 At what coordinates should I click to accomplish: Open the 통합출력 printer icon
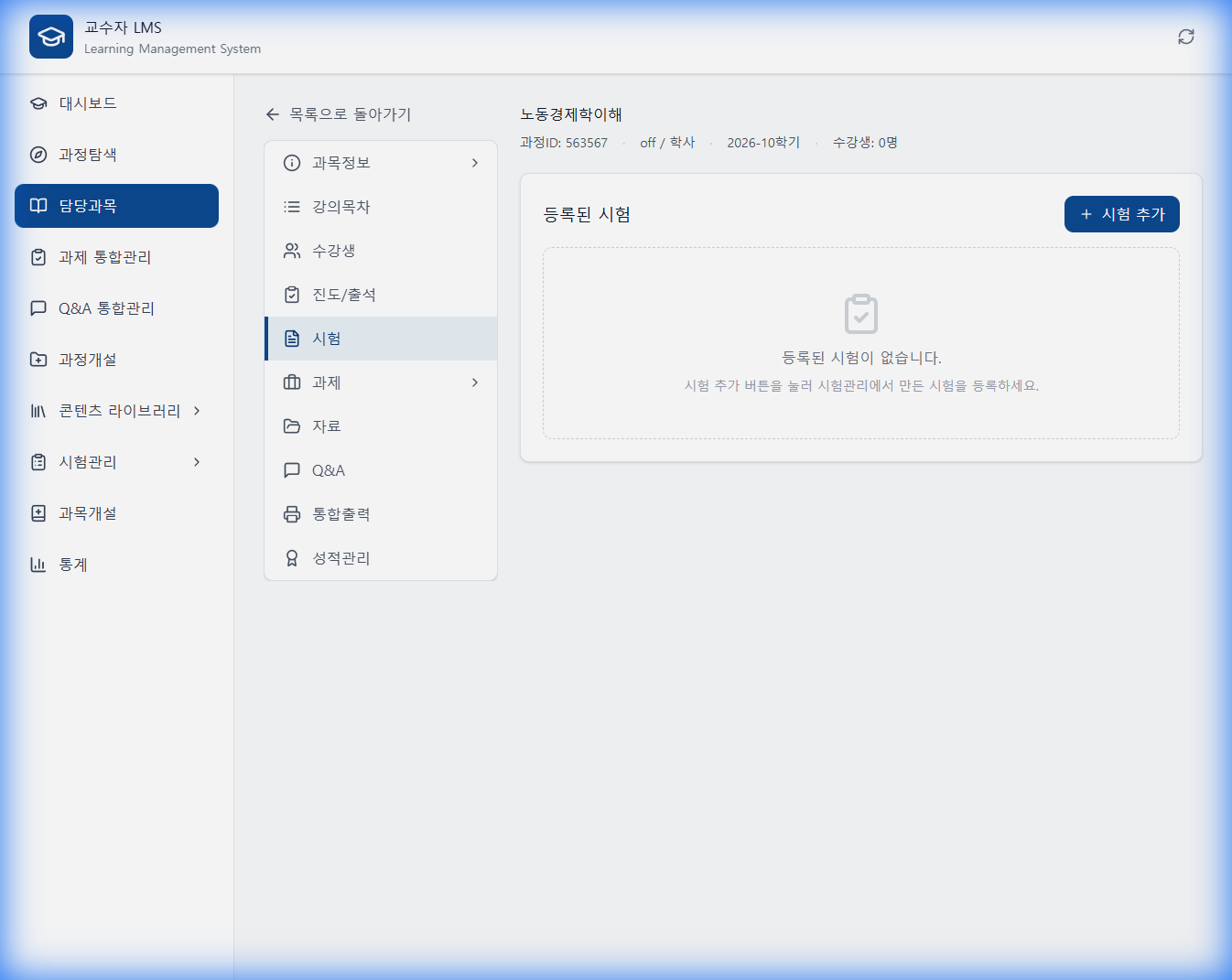pyautogui.click(x=291, y=513)
